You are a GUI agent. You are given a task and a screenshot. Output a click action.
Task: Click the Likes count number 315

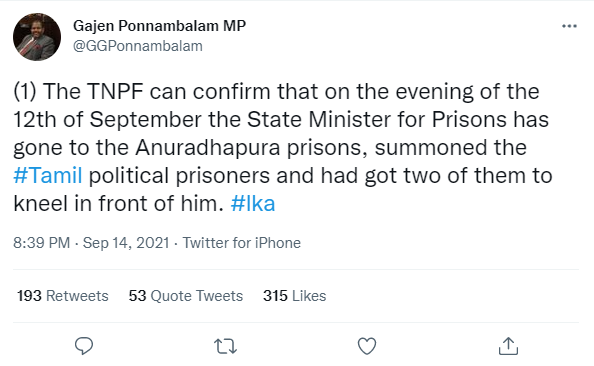point(275,296)
